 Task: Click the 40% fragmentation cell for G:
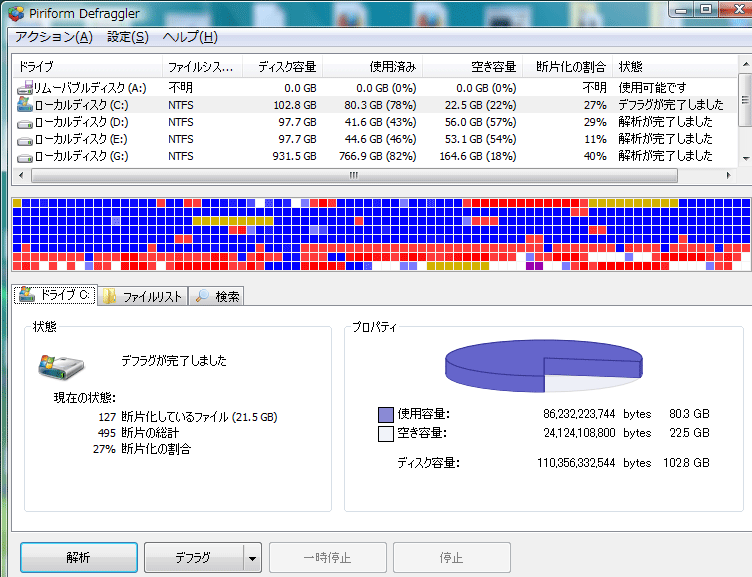click(x=595, y=156)
